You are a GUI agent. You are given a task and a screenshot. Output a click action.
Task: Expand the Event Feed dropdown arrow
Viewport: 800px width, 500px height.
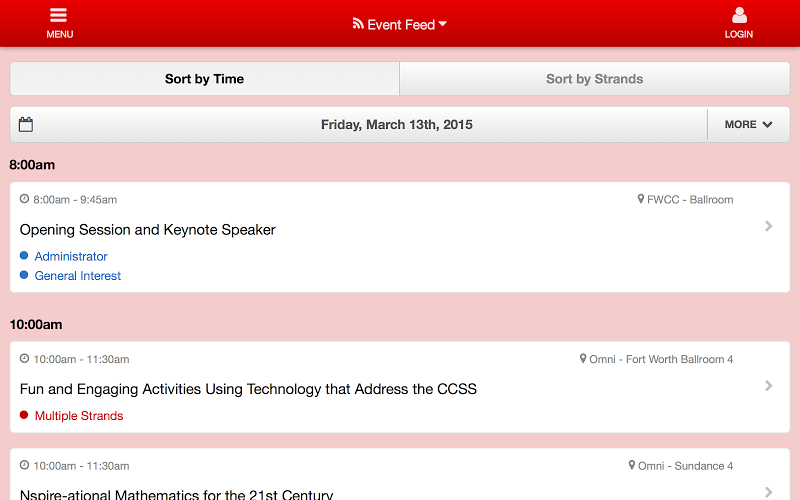point(442,23)
